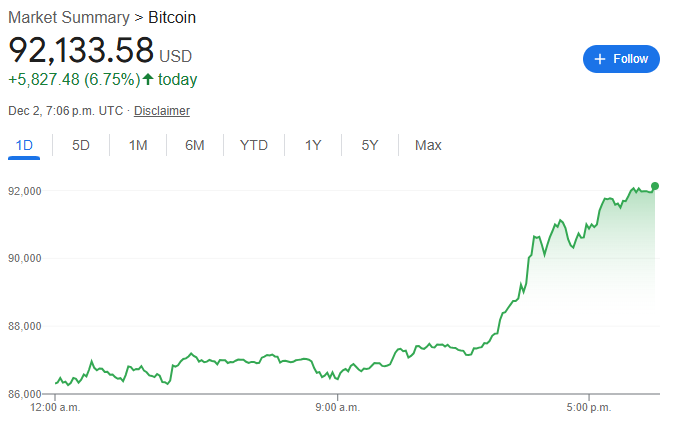The width and height of the screenshot is (679, 424).
Task: Click the 92,133.58 price value
Action: point(81,50)
